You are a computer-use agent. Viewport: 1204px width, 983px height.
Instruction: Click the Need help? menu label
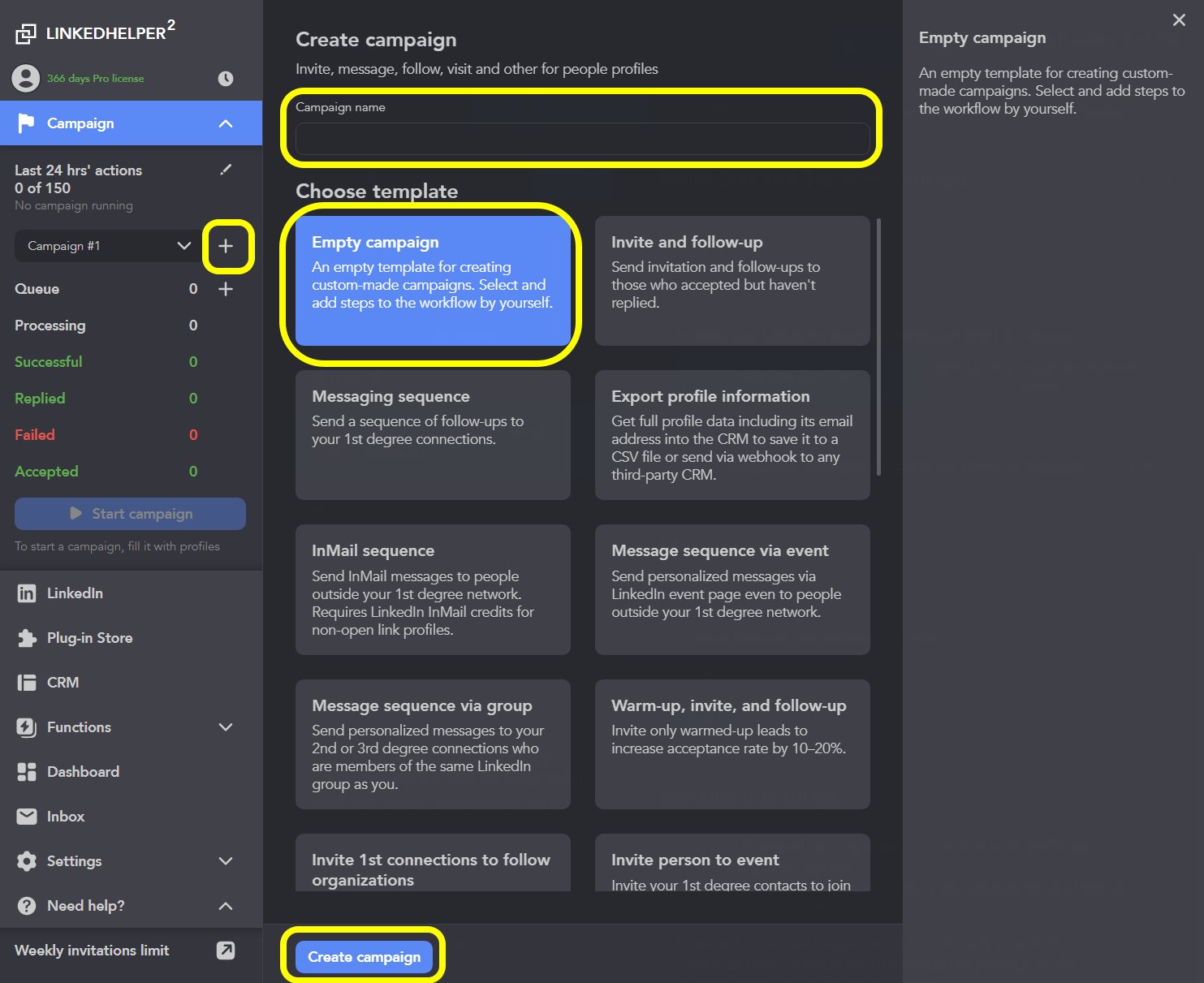coord(86,906)
